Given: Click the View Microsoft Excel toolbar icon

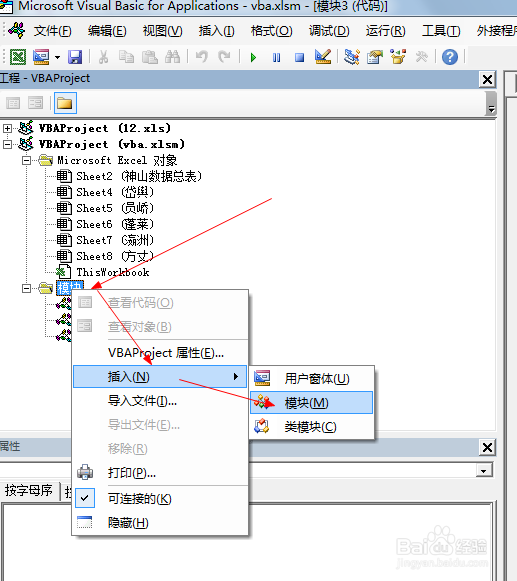Looking at the screenshot, I should tap(18, 57).
